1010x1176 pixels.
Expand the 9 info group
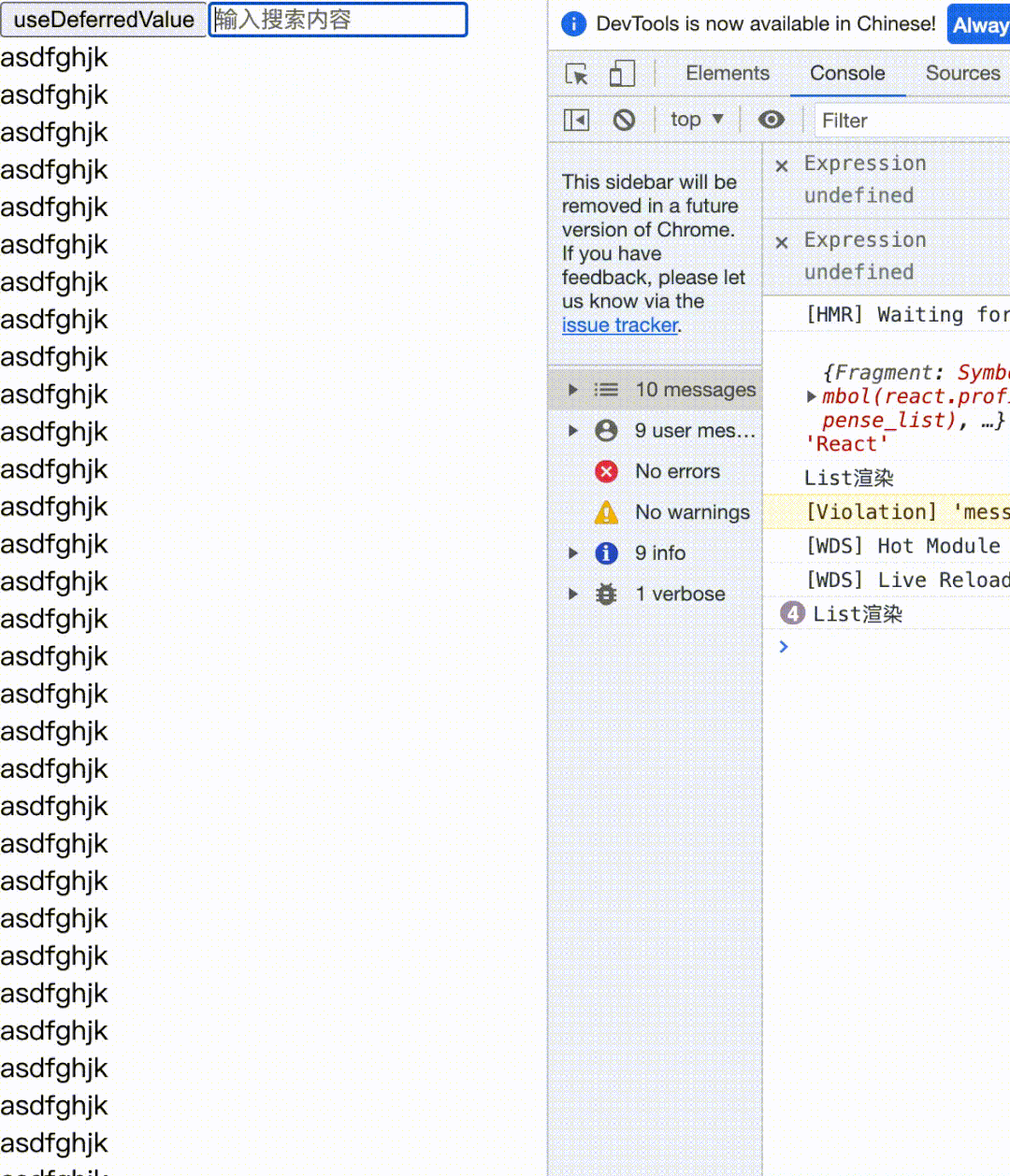573,553
